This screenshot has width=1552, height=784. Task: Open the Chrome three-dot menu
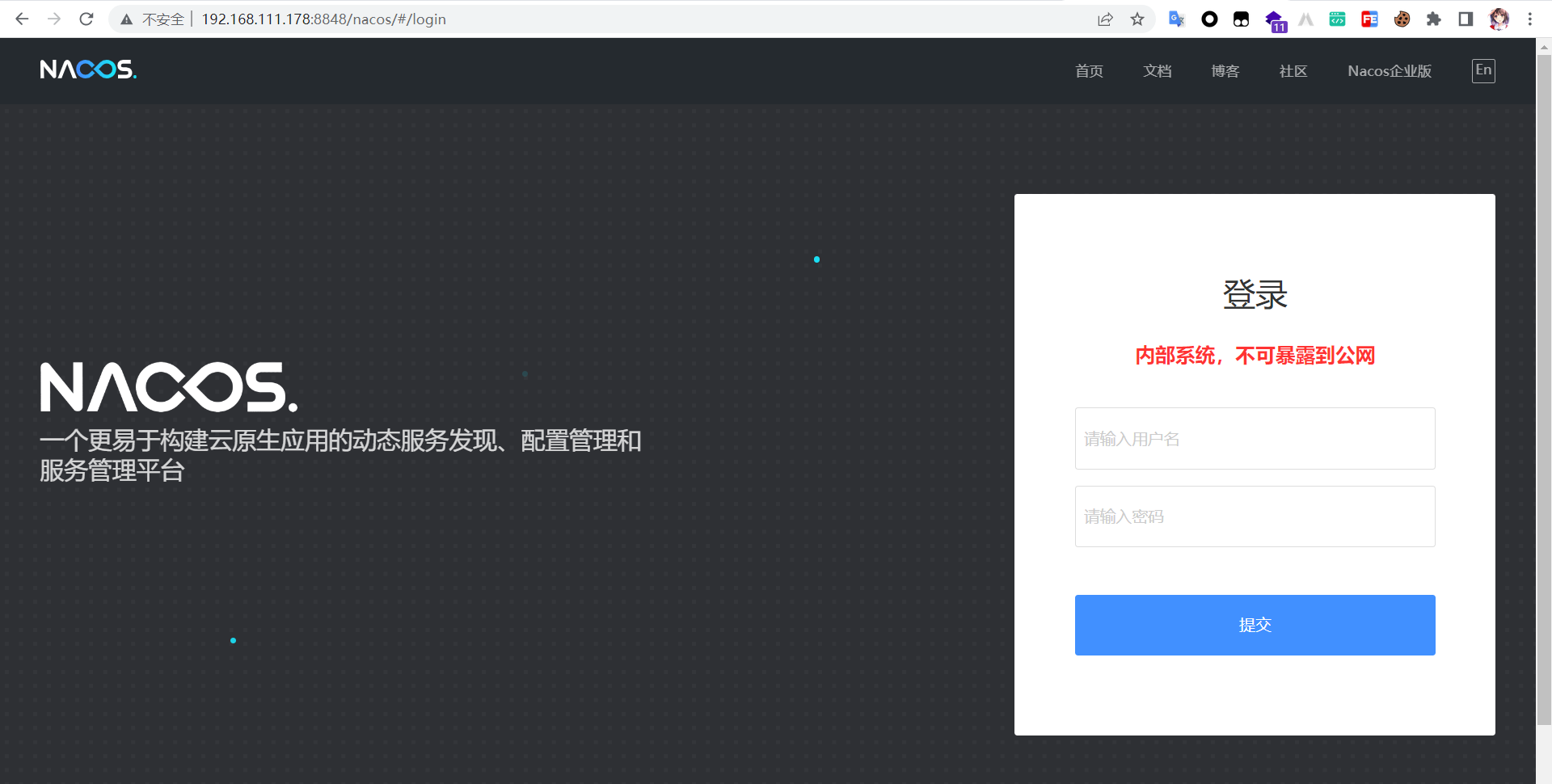[x=1529, y=19]
